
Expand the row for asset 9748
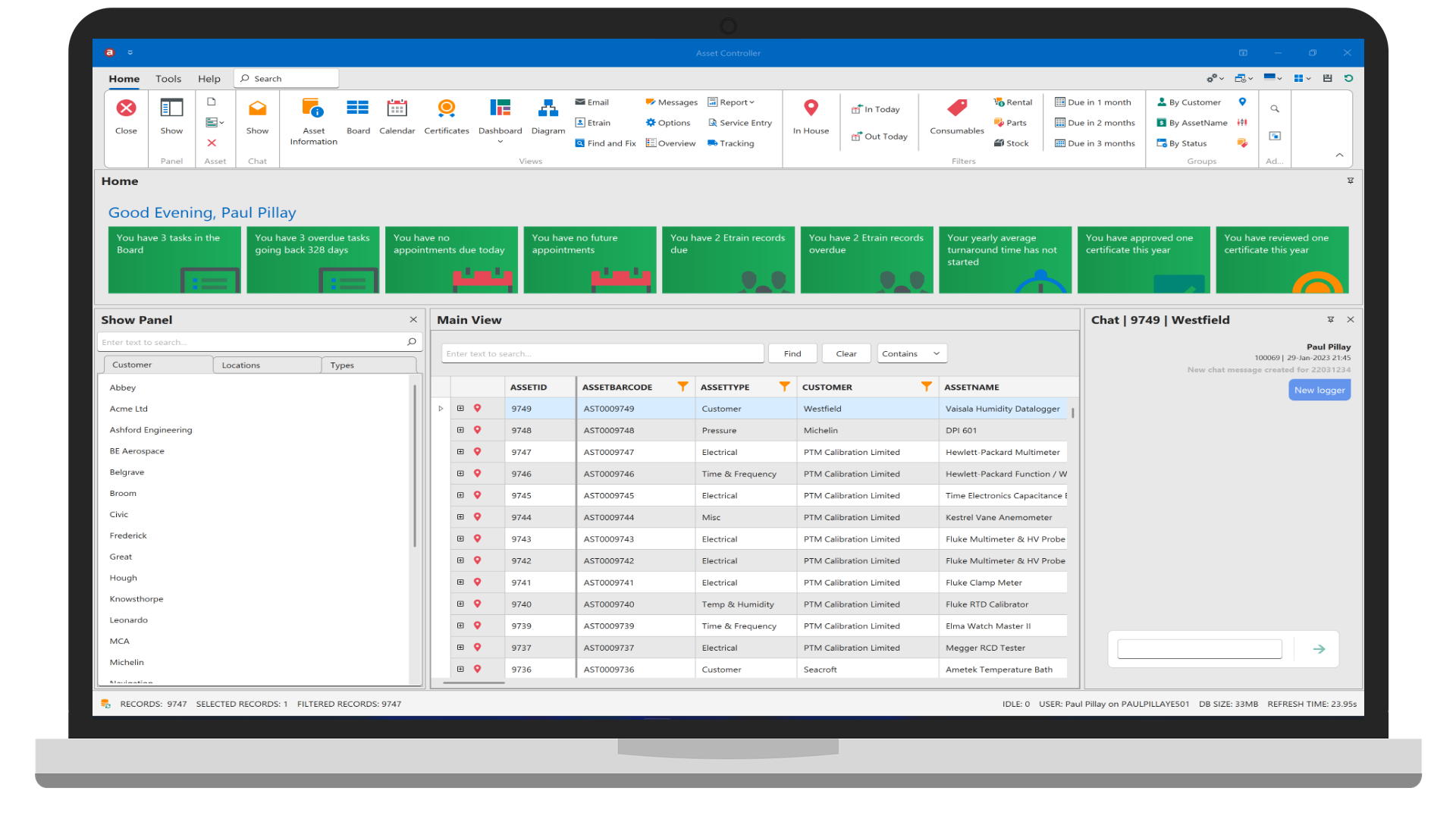pos(460,430)
